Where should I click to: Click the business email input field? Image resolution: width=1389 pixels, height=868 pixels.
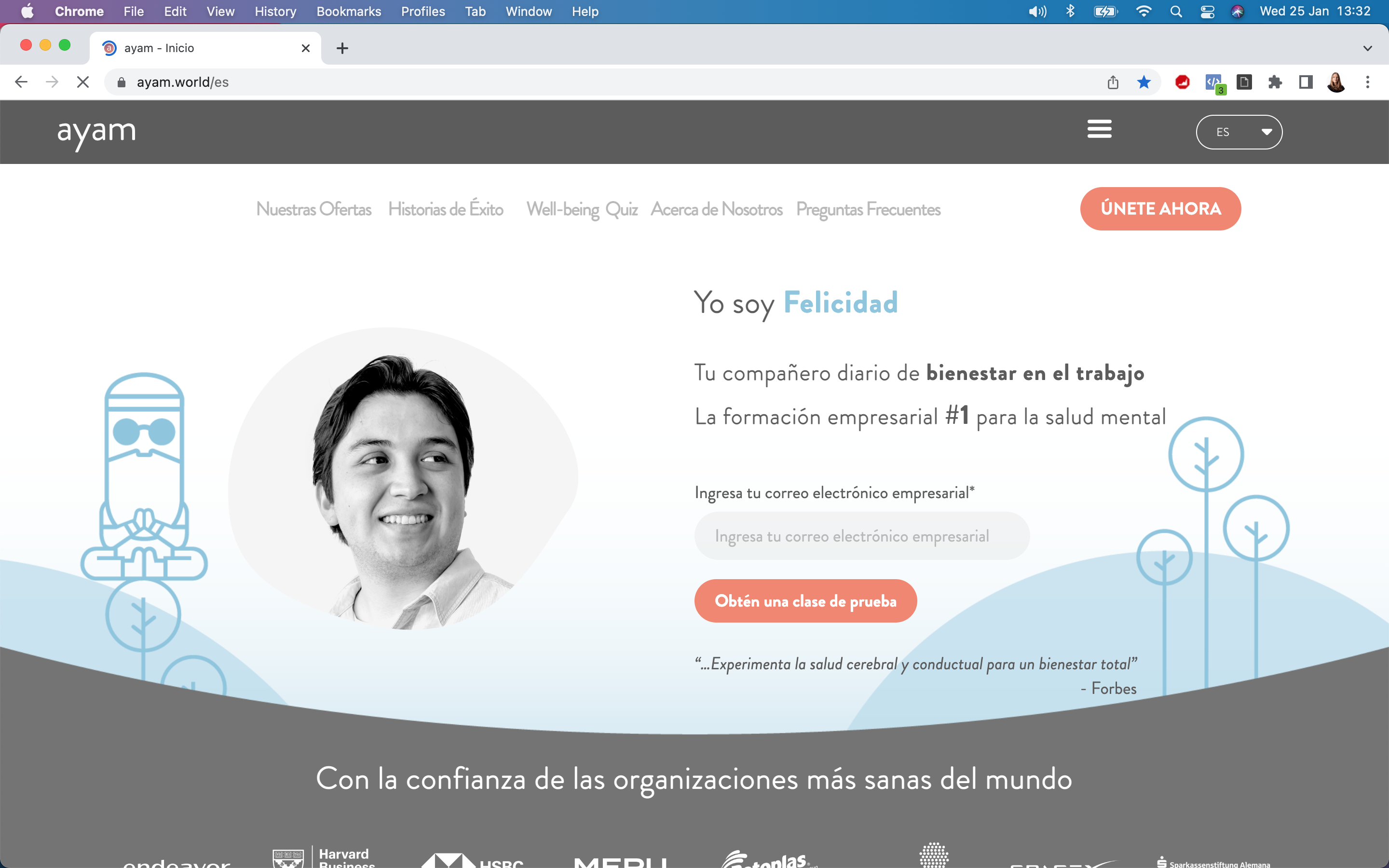coord(861,536)
